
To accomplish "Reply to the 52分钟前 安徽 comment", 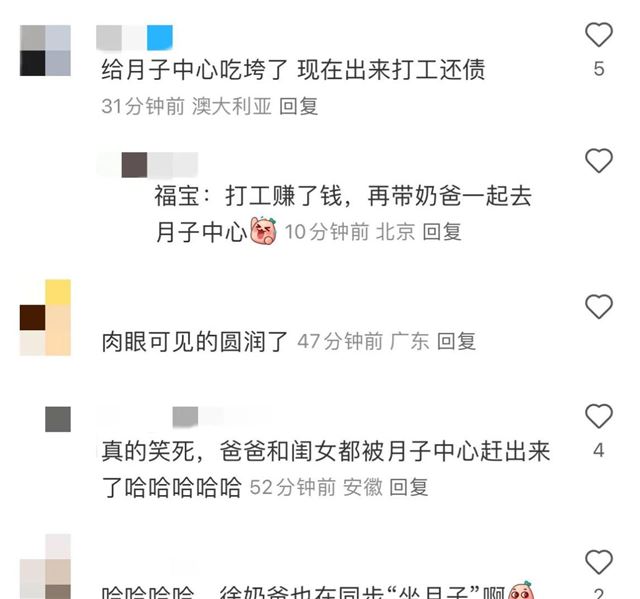I will 409,487.
